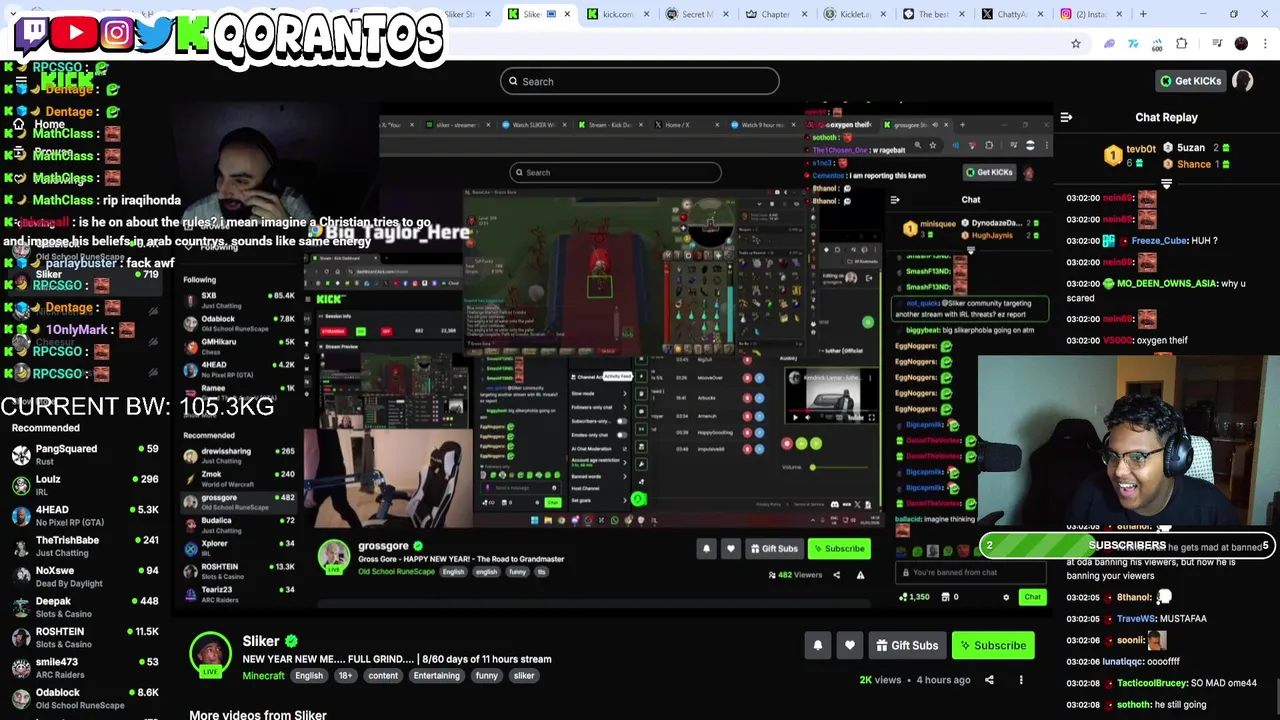This screenshot has height=720, width=1280.
Task: Open the browser three-dot menu
Action: click(1265, 44)
